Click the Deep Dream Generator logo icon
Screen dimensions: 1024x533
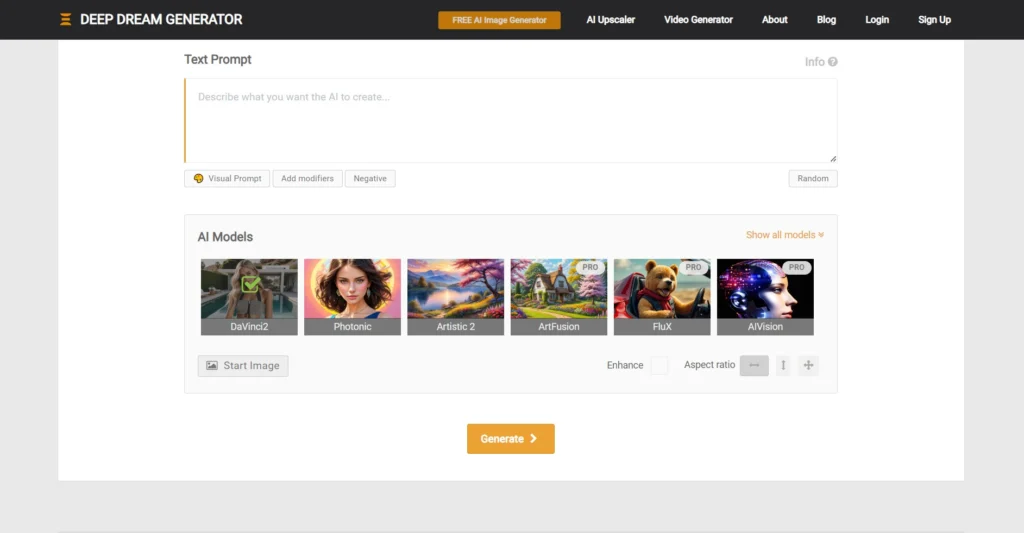pyautogui.click(x=65, y=20)
